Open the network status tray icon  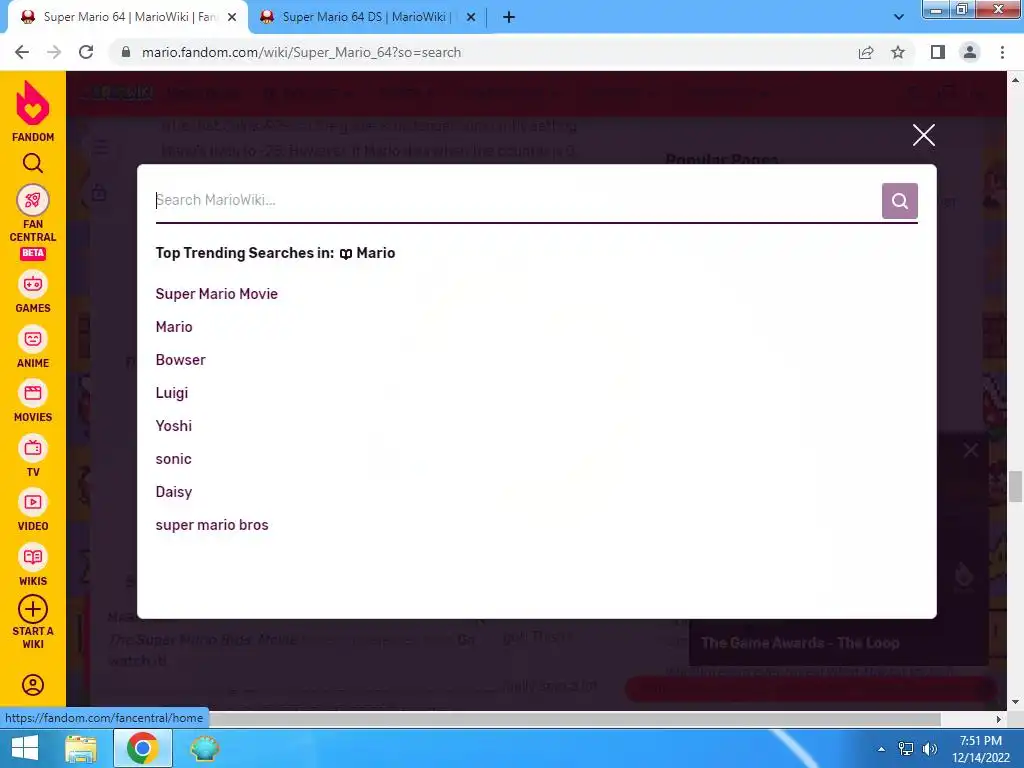(906, 749)
